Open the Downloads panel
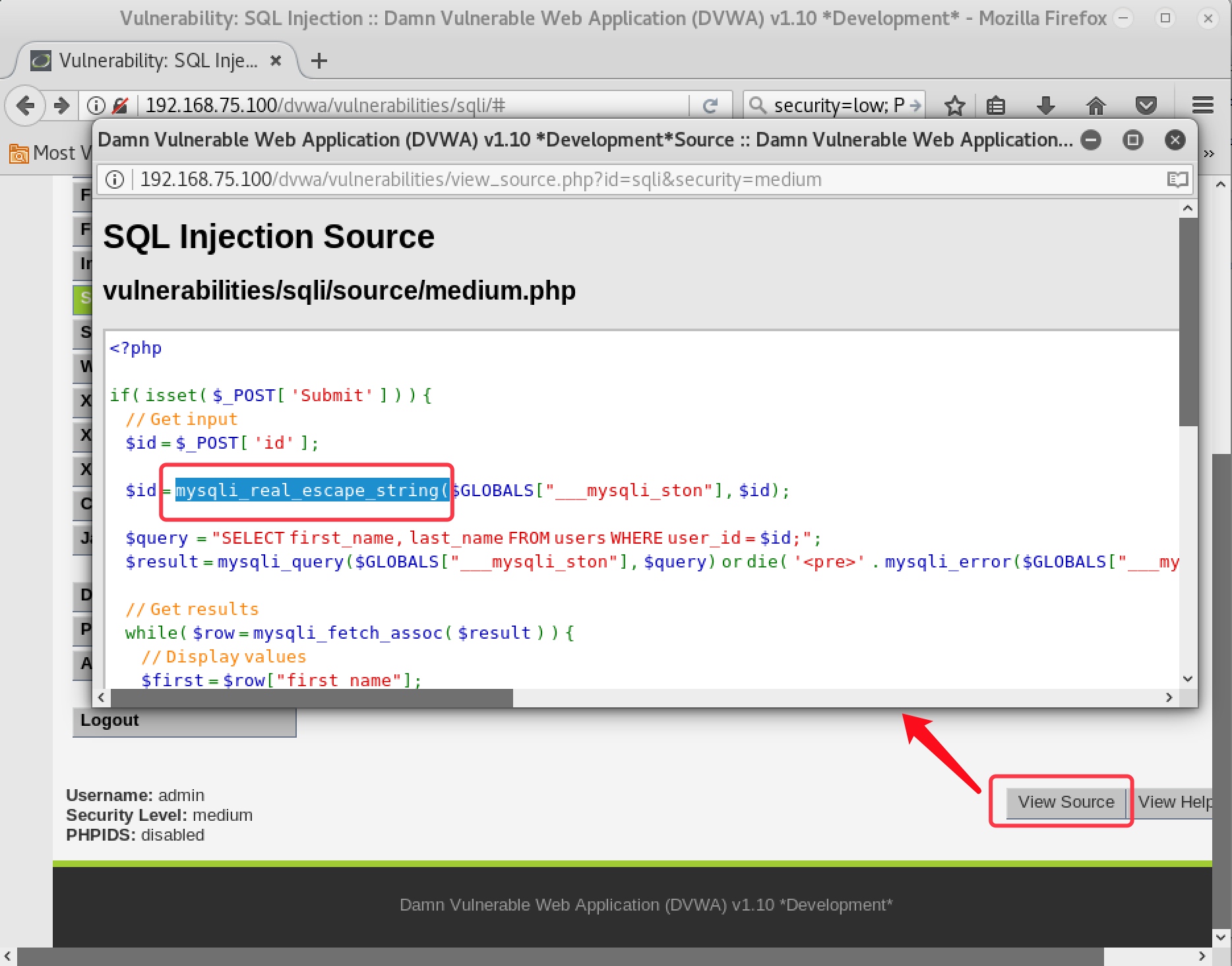The width and height of the screenshot is (1232, 966). (1046, 106)
